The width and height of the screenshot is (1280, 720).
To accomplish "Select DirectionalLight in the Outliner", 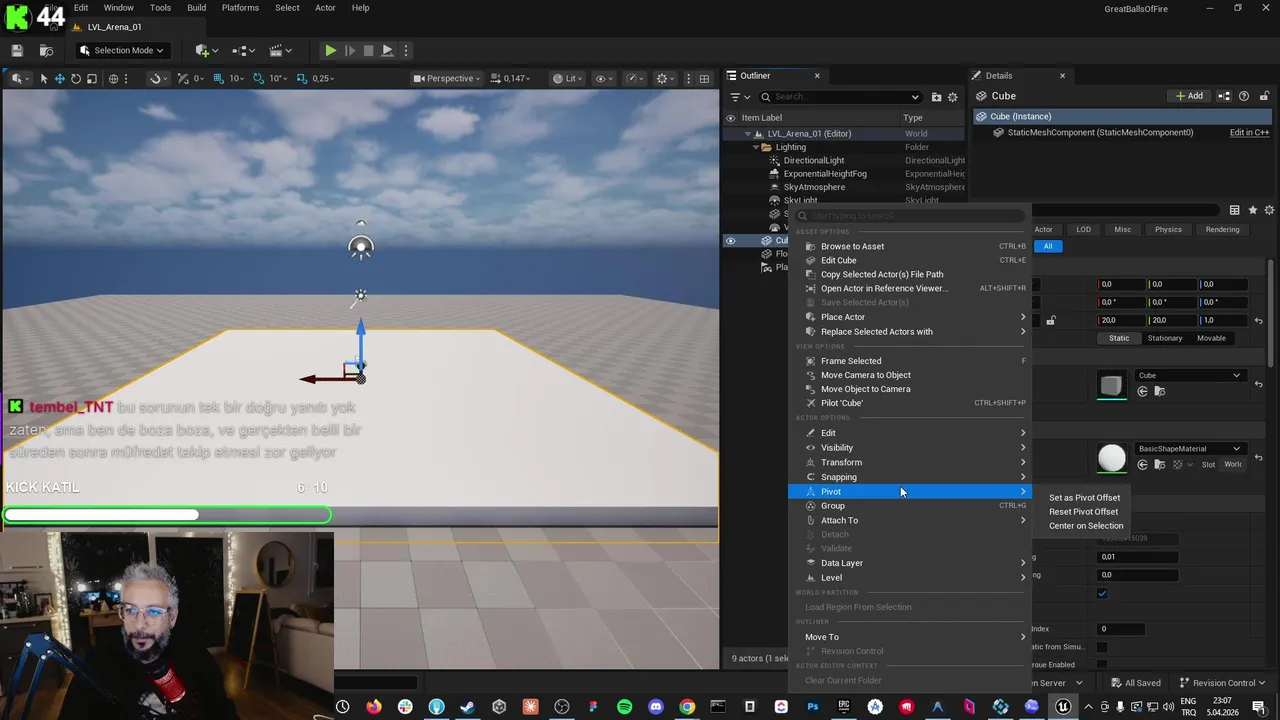I will [814, 160].
